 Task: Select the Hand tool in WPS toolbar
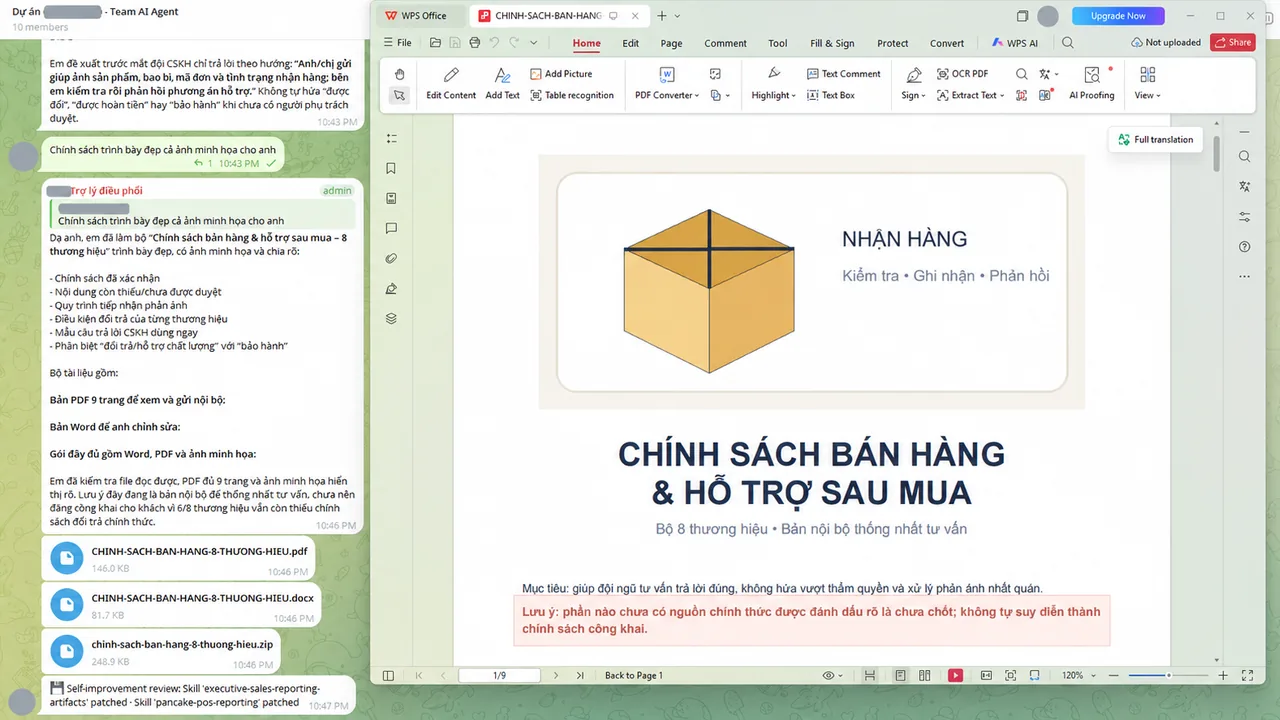point(399,74)
